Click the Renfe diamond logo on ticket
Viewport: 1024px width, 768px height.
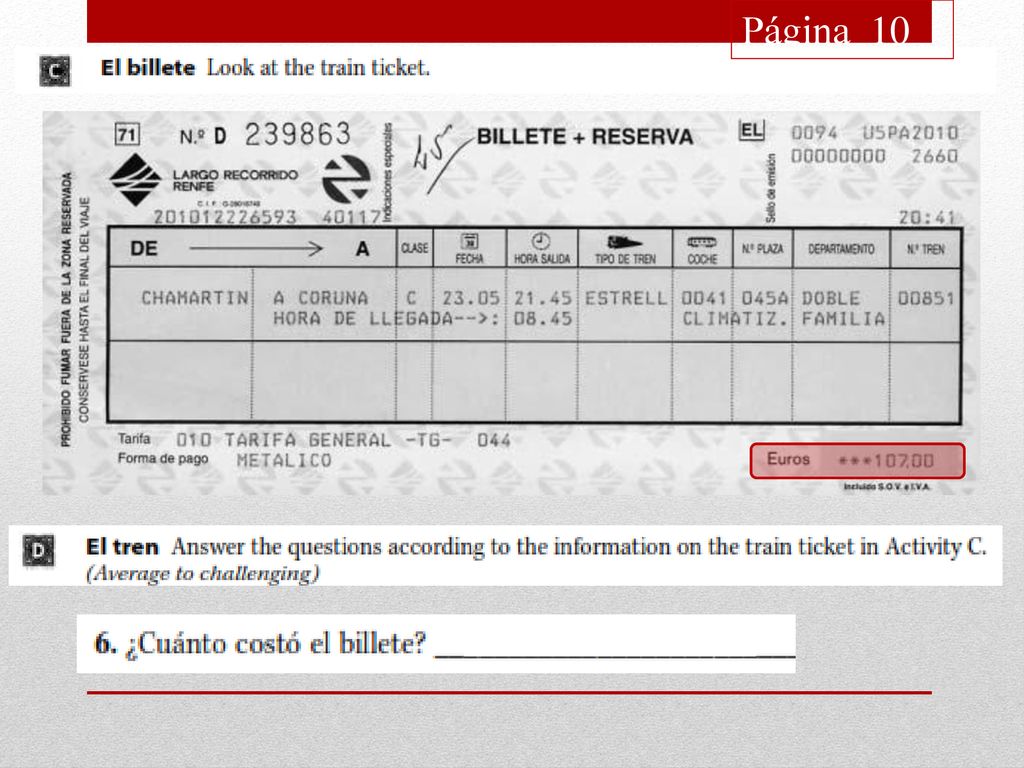pos(135,180)
